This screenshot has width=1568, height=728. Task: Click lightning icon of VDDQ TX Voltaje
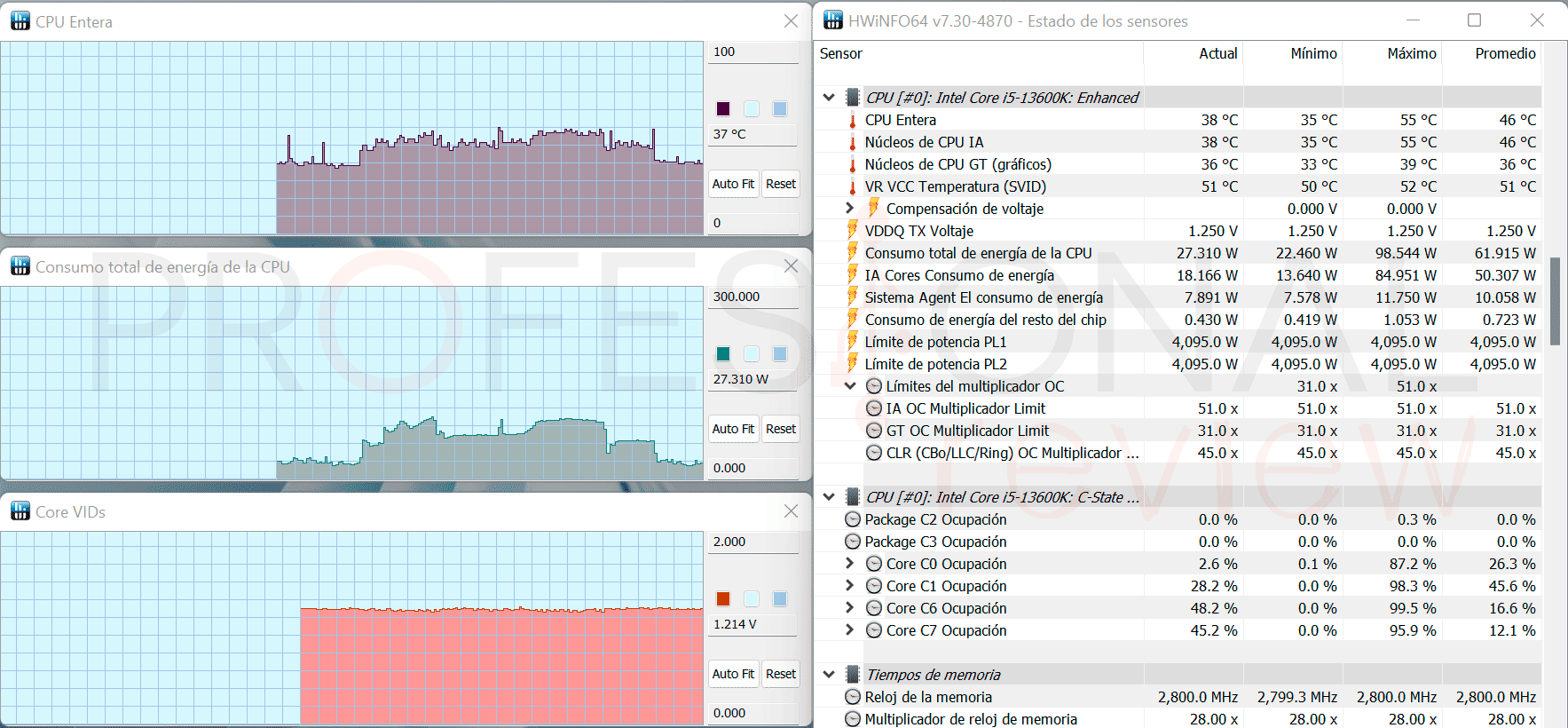(853, 230)
